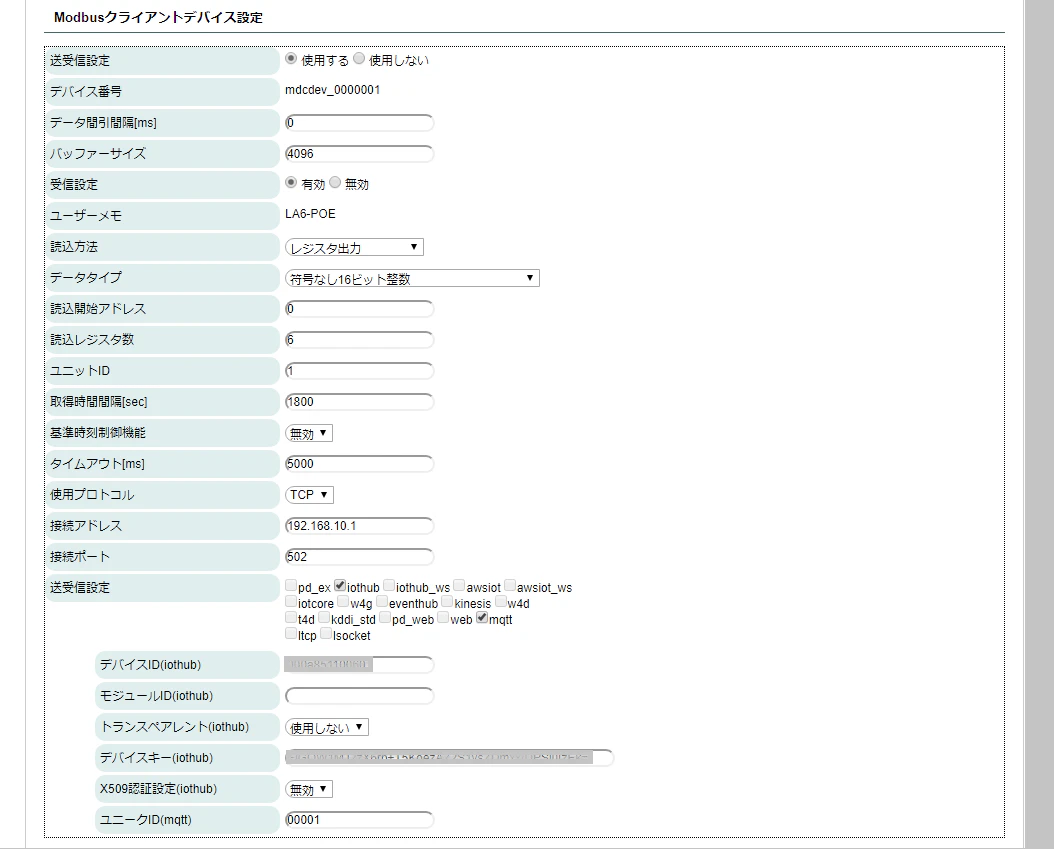This screenshot has width=1054, height=849.
Task: Tick the kinesis checkbox
Action: [447, 602]
